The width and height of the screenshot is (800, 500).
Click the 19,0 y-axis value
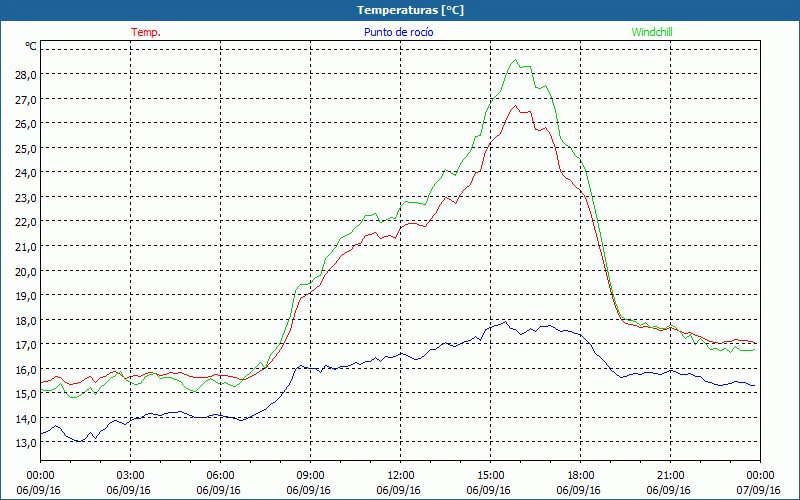(x=26, y=296)
